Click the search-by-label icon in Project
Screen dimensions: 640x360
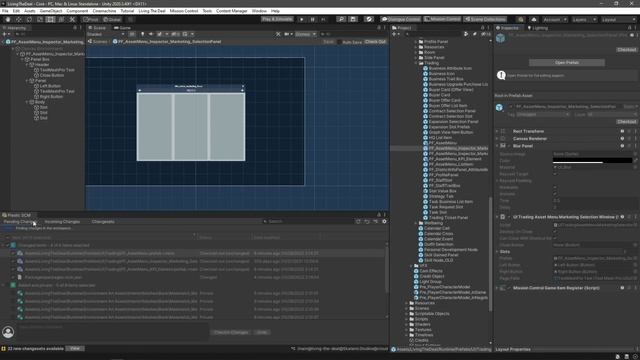[x=474, y=34]
